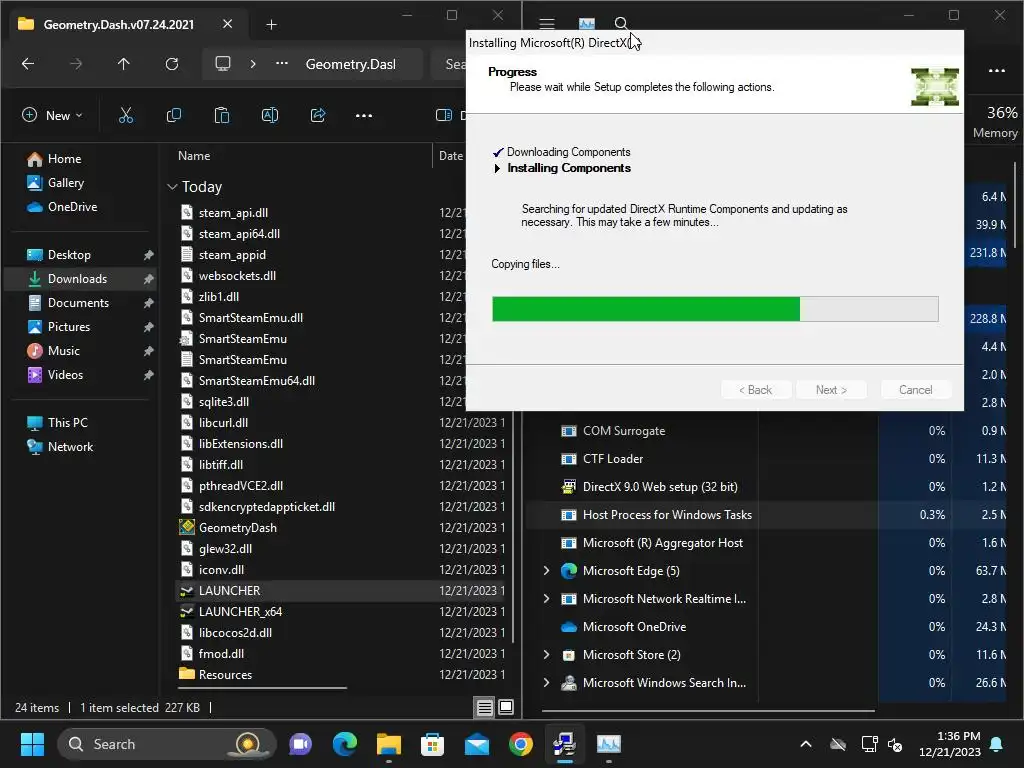Click the Next button in DirectX installer
Image resolution: width=1024 pixels, height=768 pixels.
[831, 390]
